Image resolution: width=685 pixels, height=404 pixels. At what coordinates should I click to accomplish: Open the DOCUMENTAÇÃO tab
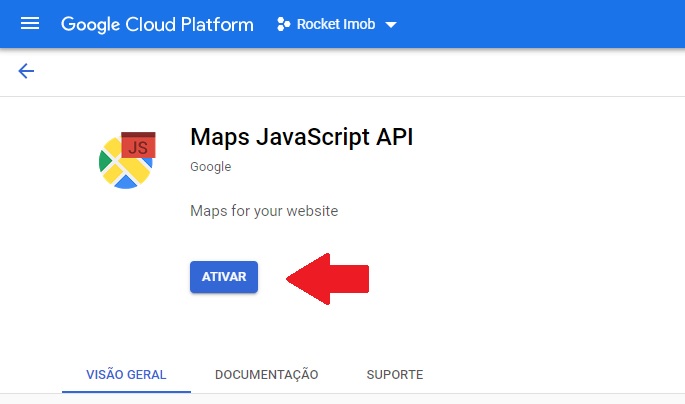[x=266, y=374]
